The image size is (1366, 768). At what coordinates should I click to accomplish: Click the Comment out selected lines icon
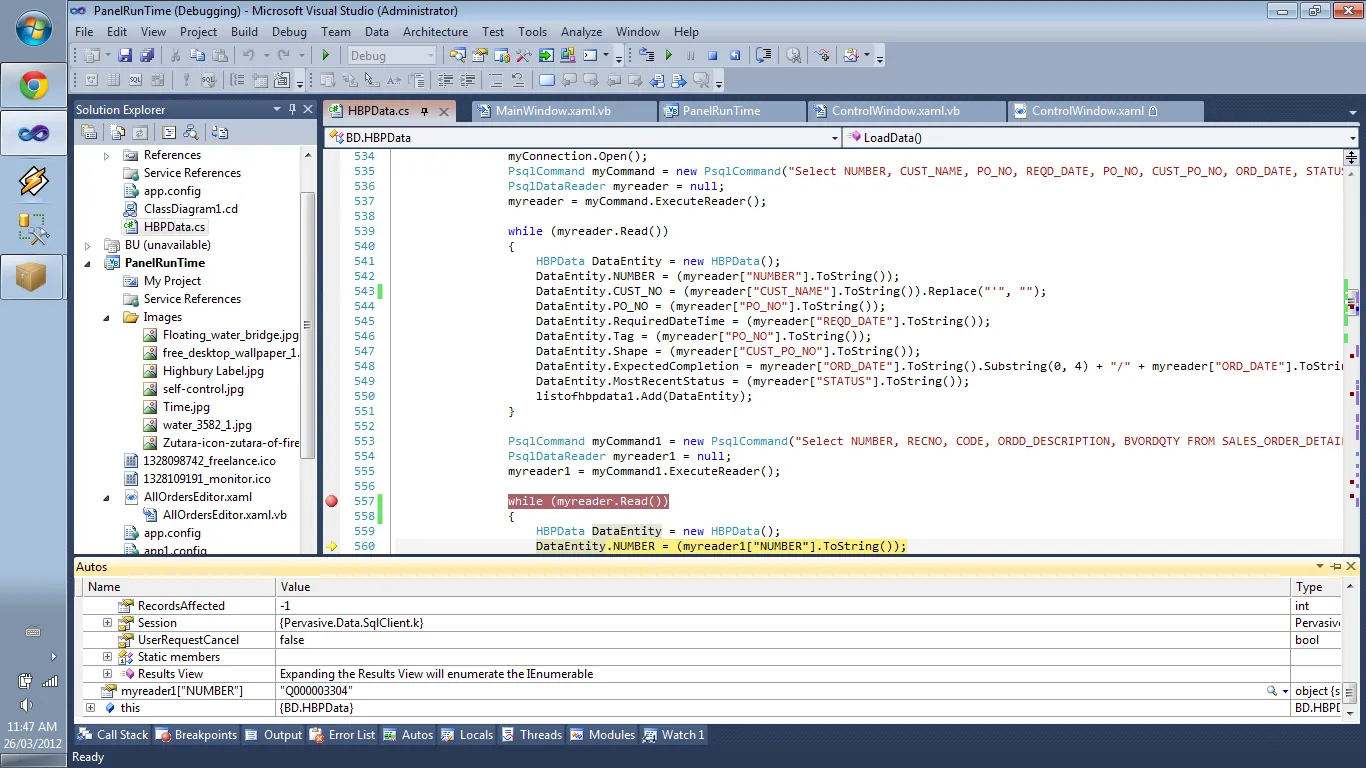[497, 81]
